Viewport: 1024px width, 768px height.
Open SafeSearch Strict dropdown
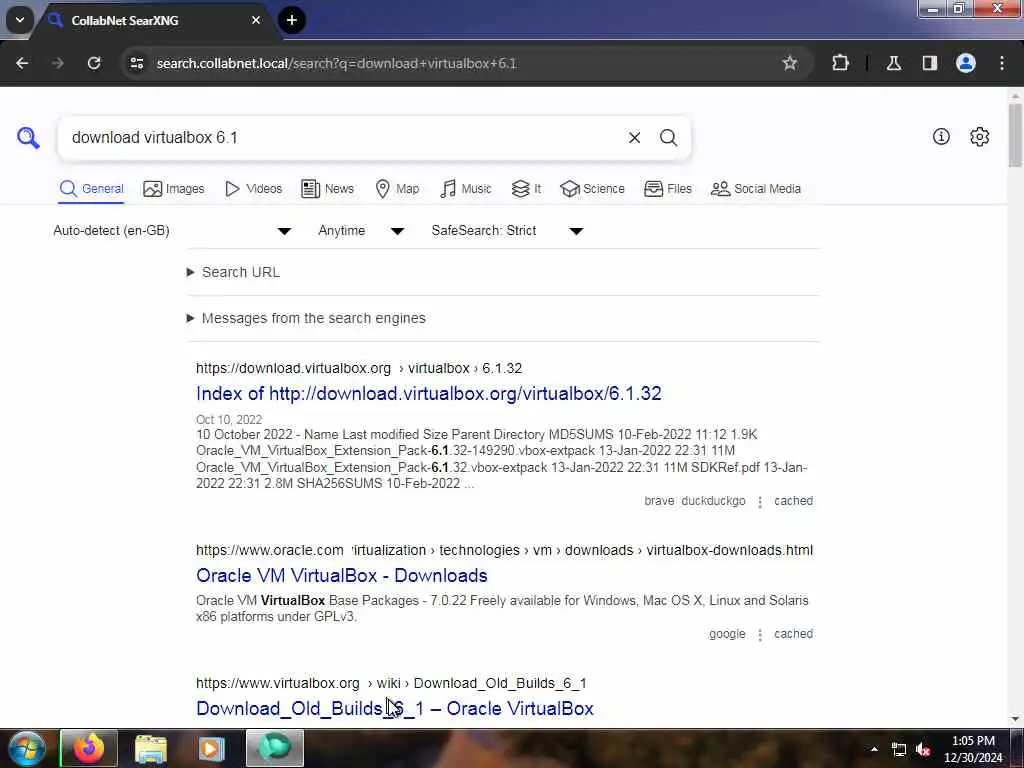[507, 231]
